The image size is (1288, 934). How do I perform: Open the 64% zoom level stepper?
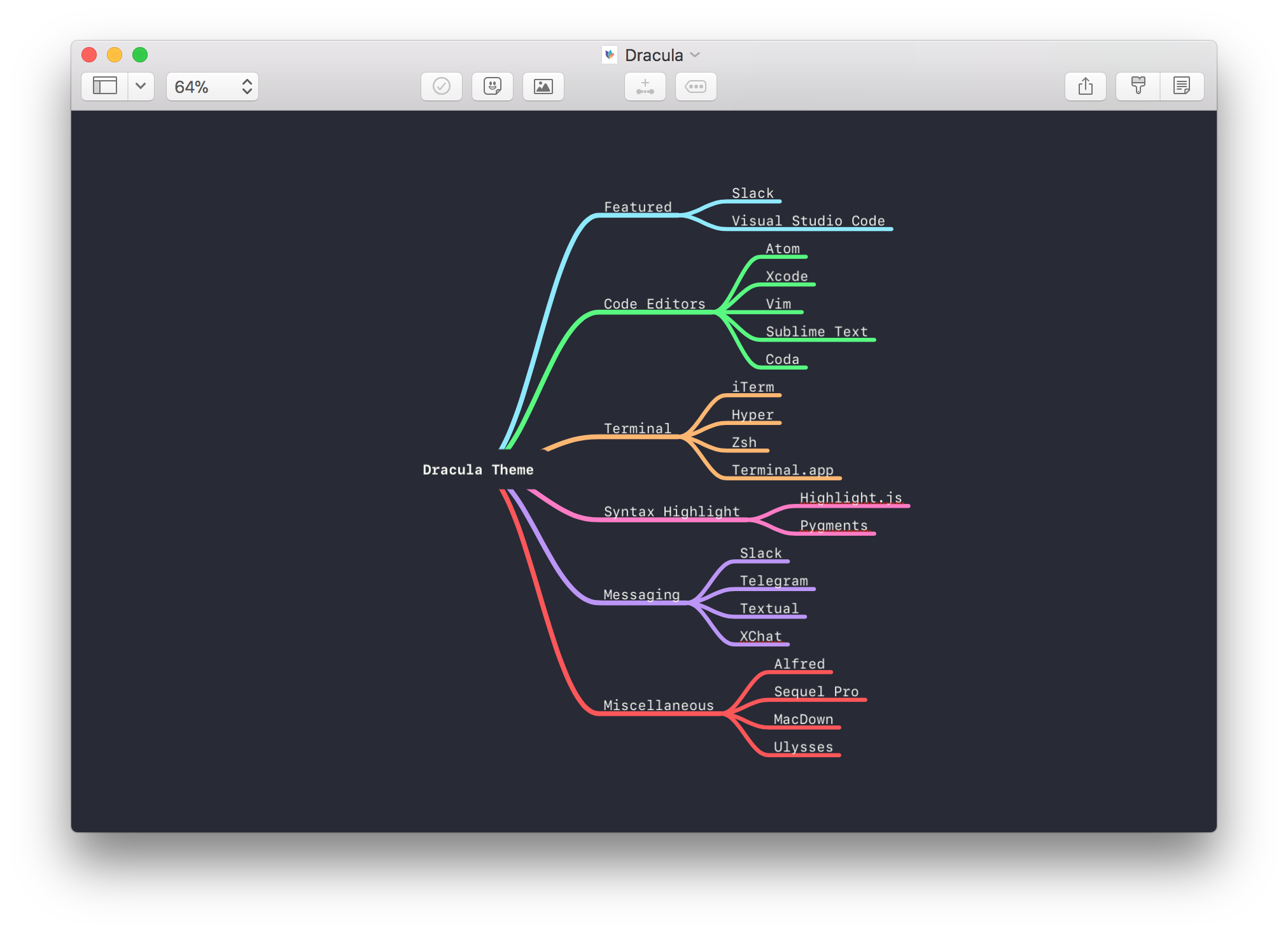click(x=247, y=87)
